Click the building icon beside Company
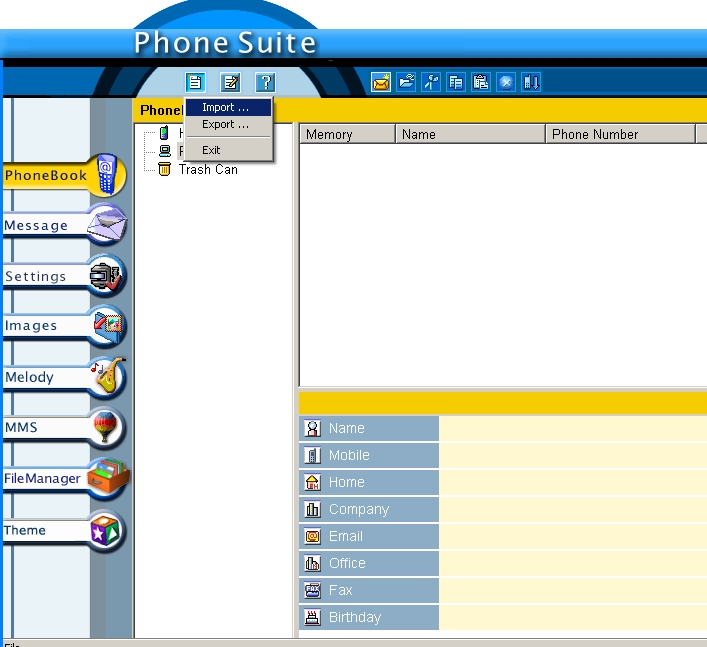Screen dimensions: 707x647 click(x=312, y=509)
